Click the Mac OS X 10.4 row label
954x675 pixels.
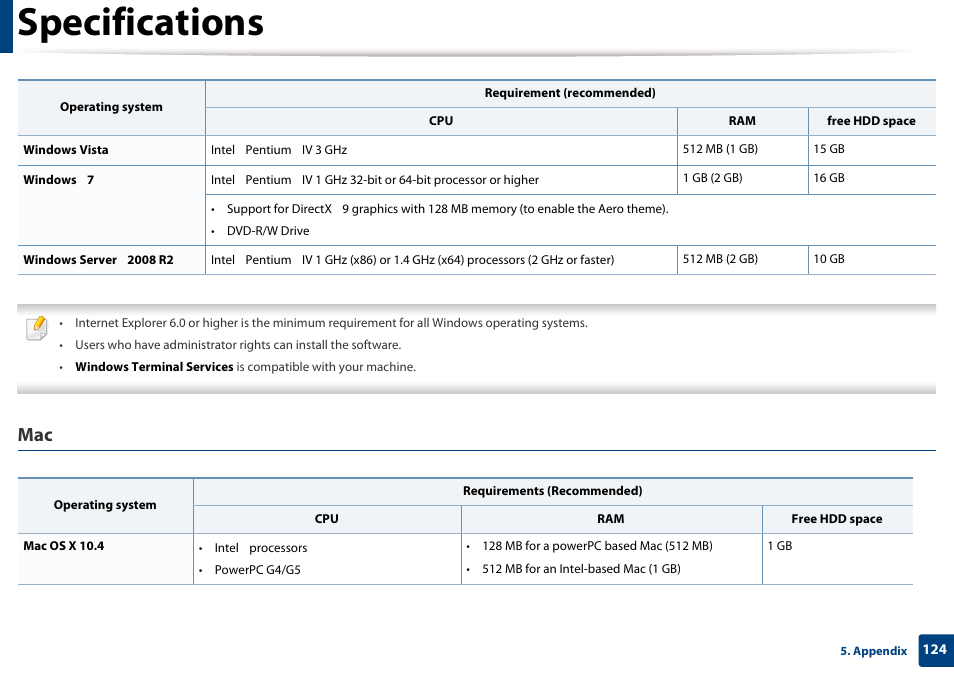point(63,546)
